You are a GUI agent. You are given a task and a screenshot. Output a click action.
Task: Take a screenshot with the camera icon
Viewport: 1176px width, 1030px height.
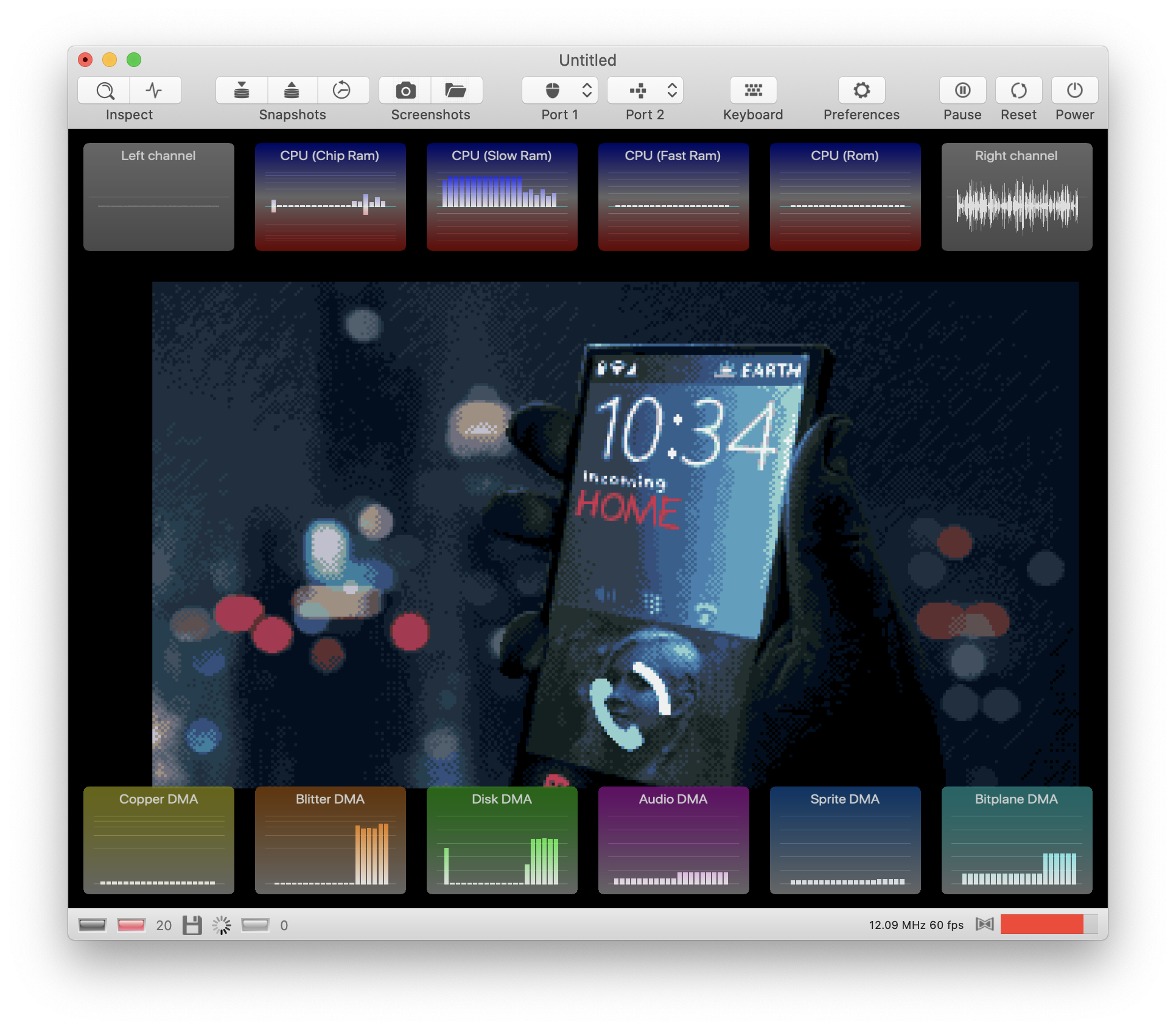click(x=405, y=90)
